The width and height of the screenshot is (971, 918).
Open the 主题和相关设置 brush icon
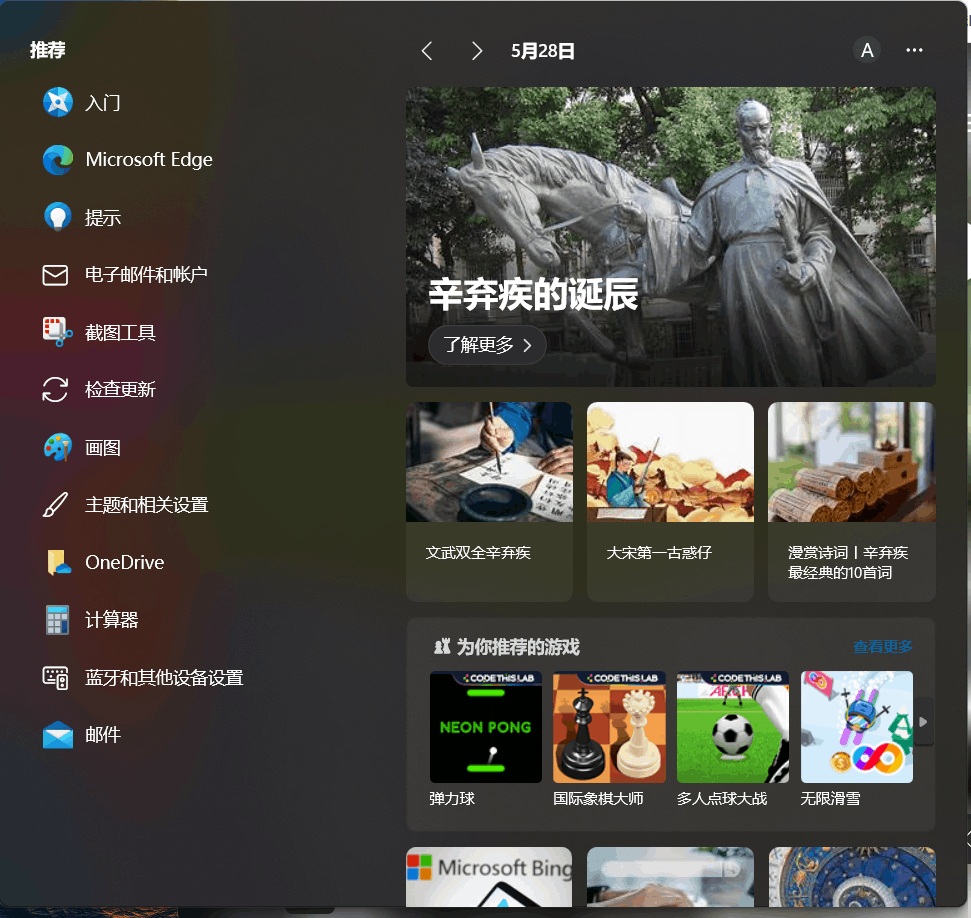55,505
